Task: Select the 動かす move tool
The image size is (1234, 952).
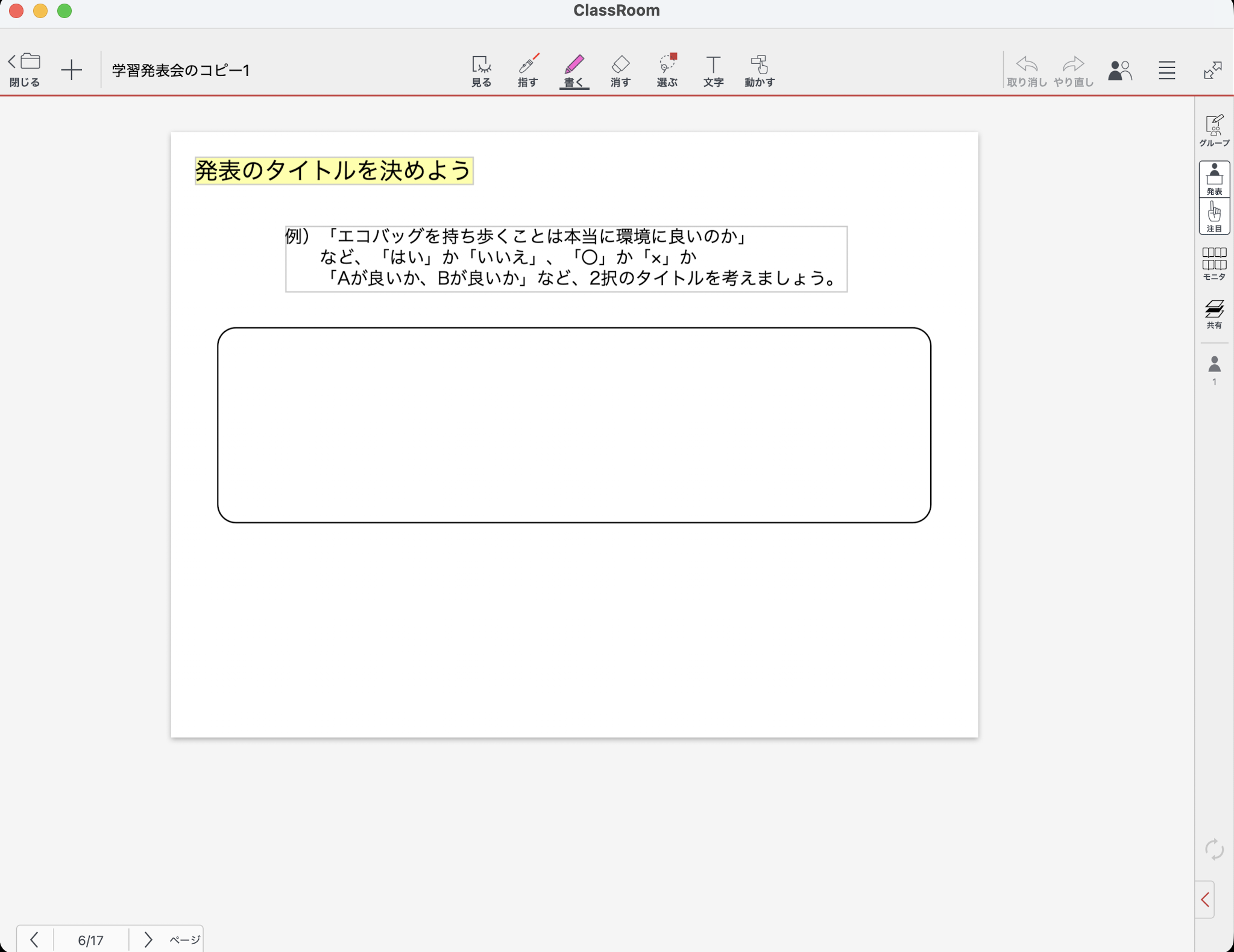Action: coord(759,71)
